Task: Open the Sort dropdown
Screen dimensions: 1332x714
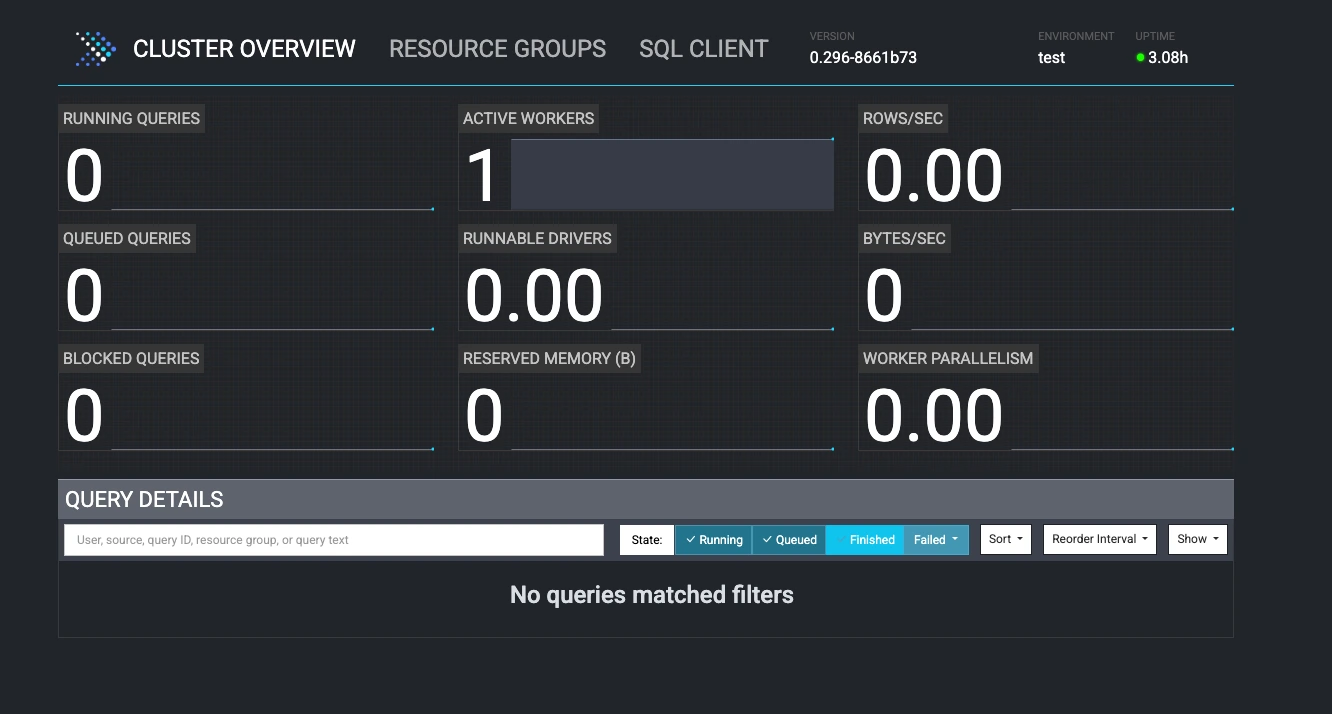Action: [1005, 539]
